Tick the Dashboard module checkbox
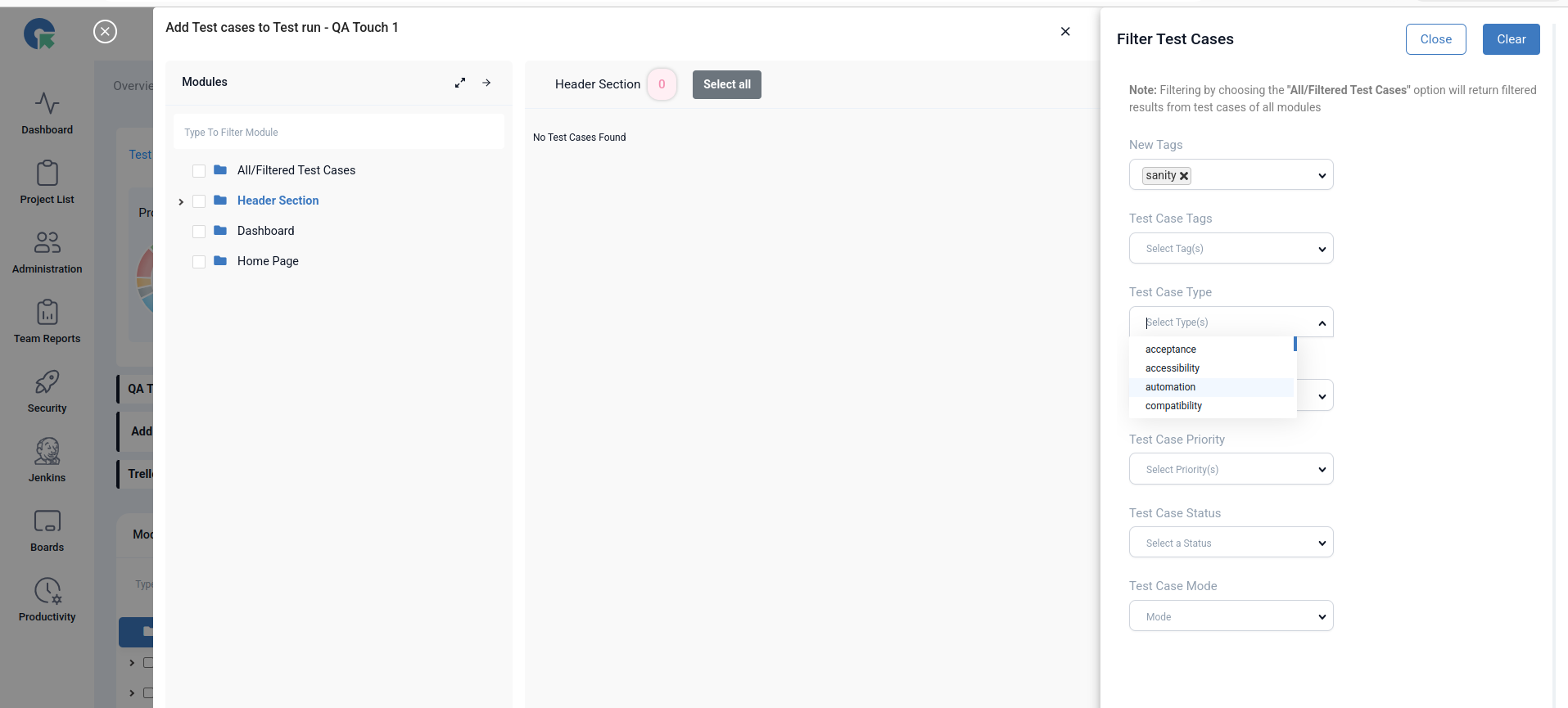This screenshot has width=1568, height=708. tap(199, 232)
